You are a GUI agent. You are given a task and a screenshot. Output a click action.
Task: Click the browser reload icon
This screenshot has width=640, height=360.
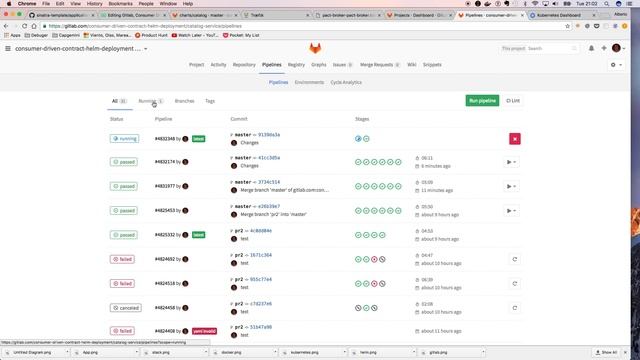pyautogui.click(x=24, y=26)
